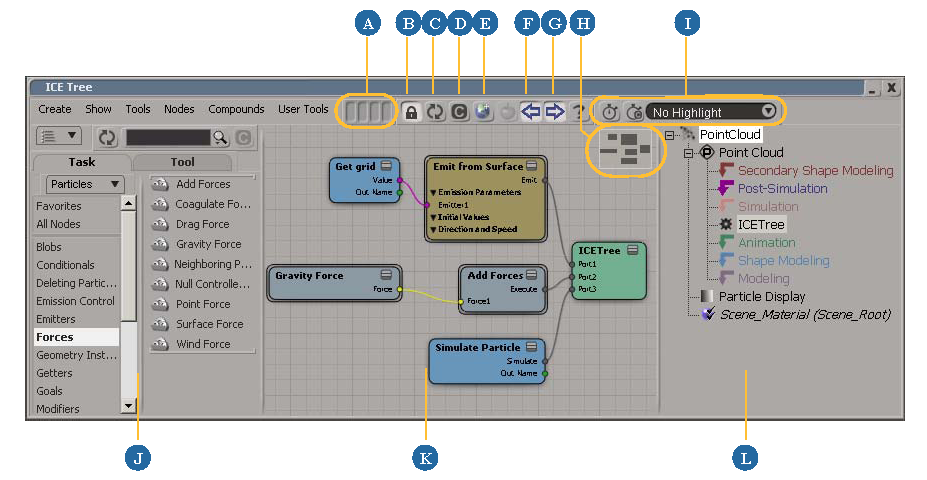Switch to the Tool tab

[x=183, y=162]
